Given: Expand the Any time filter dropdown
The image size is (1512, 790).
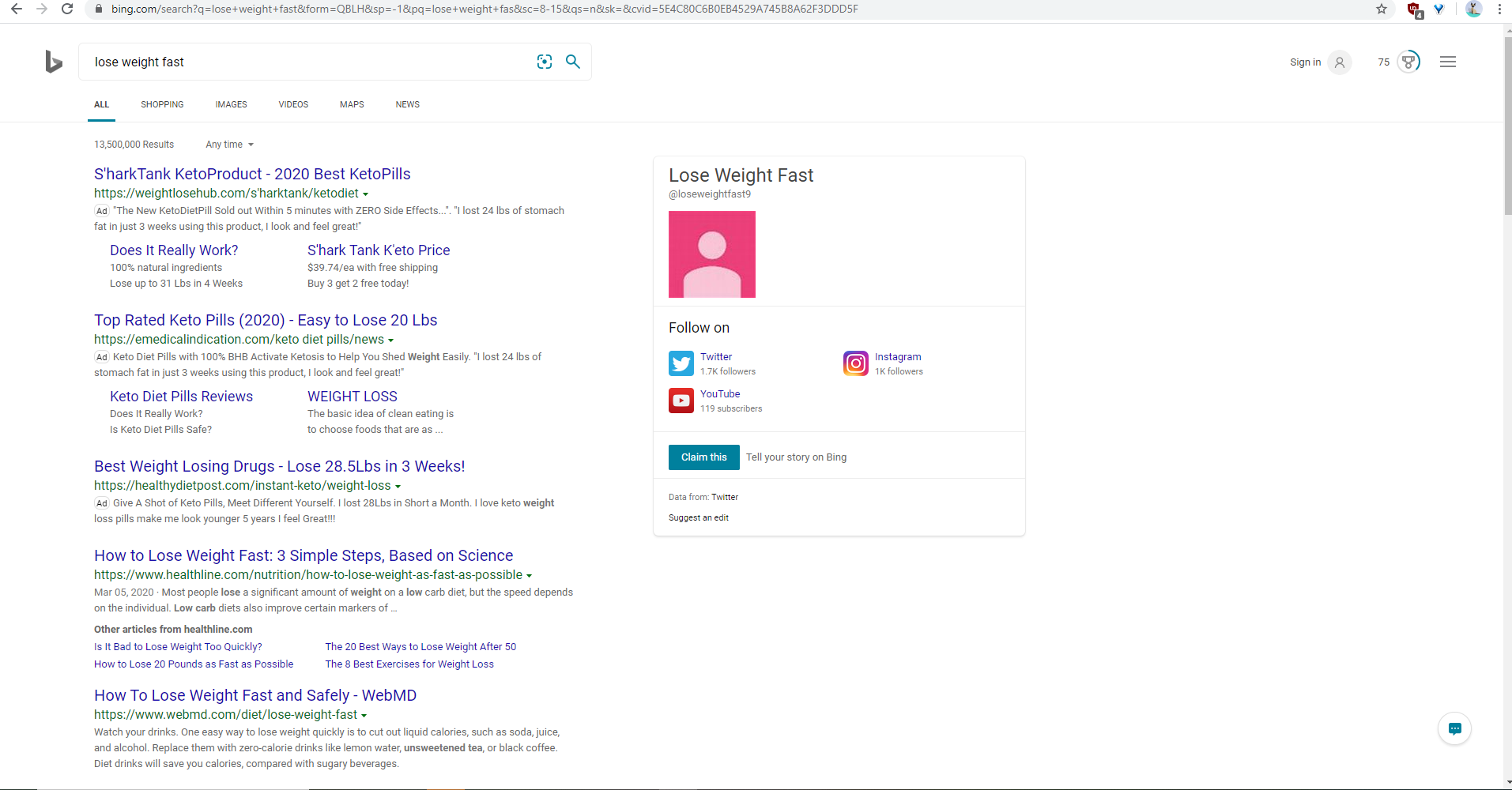Looking at the screenshot, I should [x=229, y=145].
